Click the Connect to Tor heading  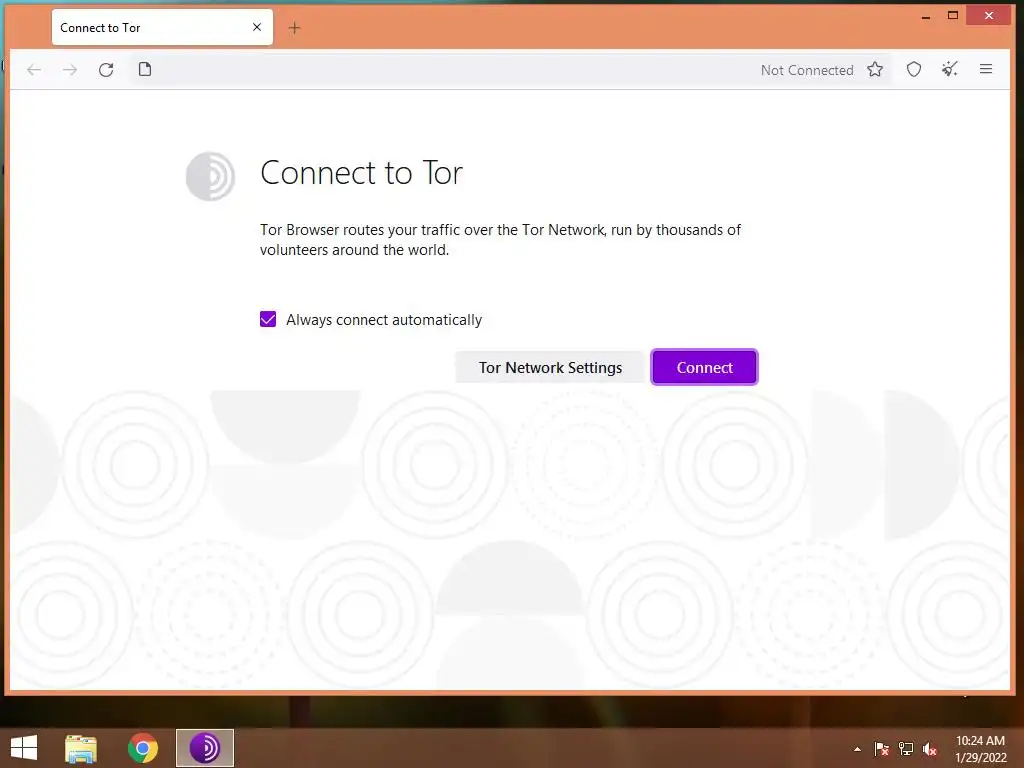click(361, 173)
